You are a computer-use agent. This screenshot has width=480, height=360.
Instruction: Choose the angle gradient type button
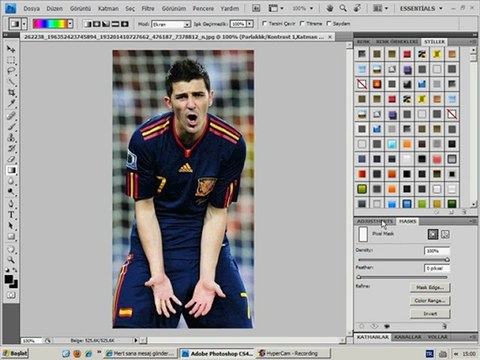point(106,24)
